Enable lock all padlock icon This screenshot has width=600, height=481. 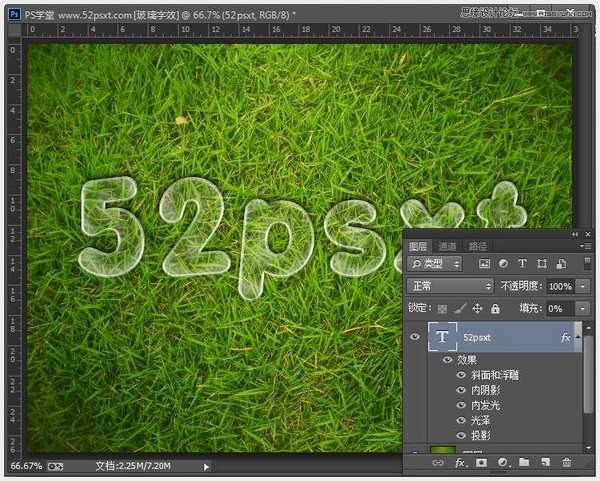[495, 309]
